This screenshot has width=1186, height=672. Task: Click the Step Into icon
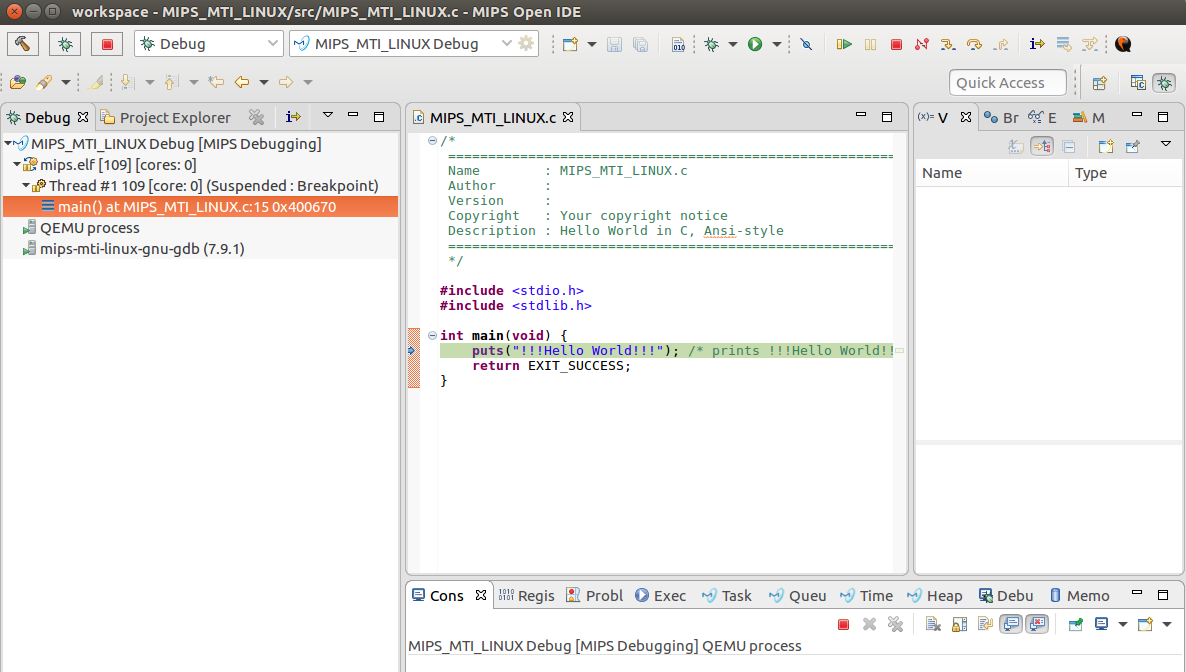point(948,45)
